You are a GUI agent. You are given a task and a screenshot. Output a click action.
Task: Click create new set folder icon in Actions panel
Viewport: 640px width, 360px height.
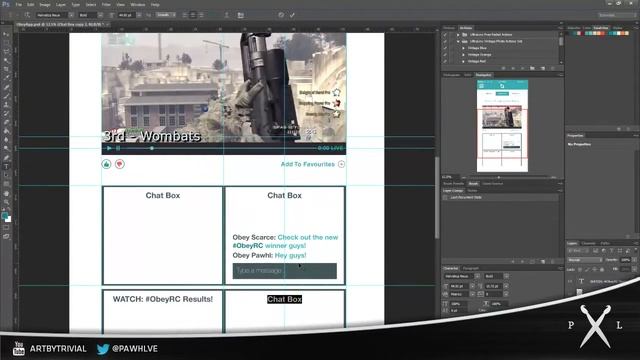(x=533, y=68)
